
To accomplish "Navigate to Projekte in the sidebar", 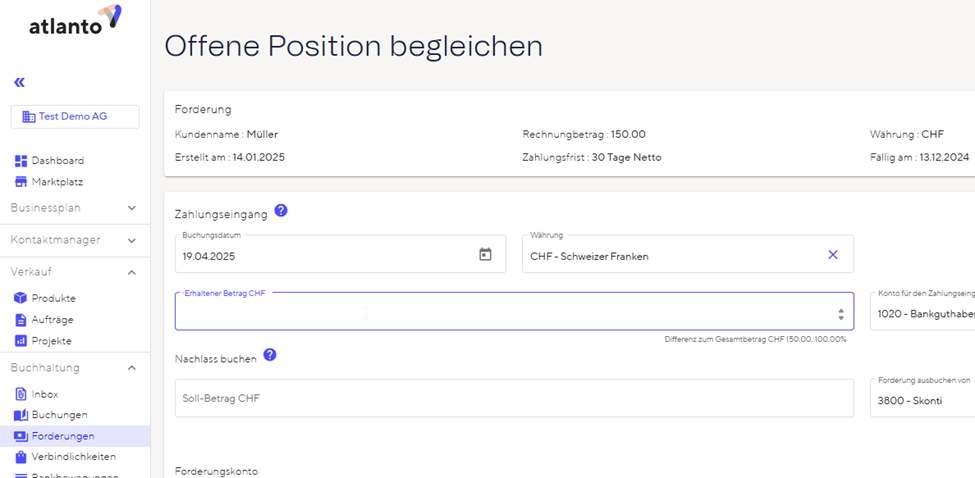I will click(51, 341).
